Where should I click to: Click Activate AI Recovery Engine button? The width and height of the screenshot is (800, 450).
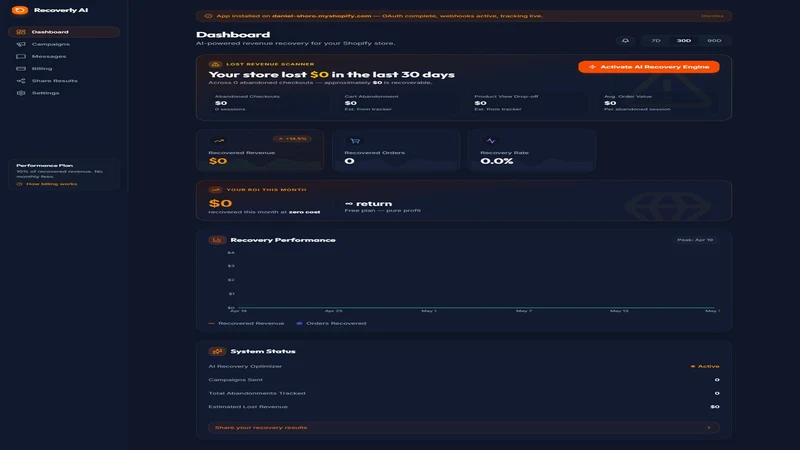click(x=649, y=67)
